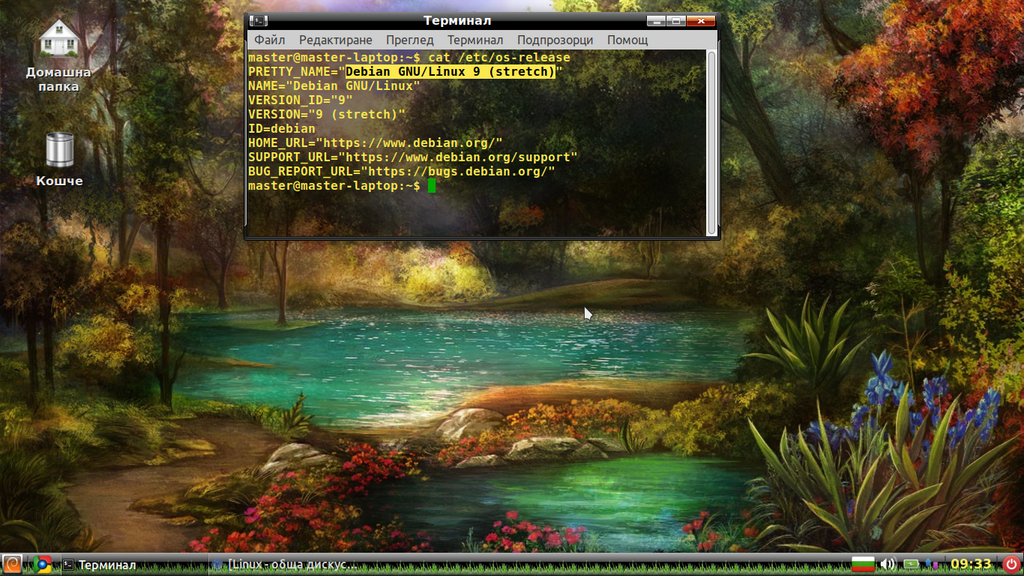Open the Терминал menu in menu bar
Viewport: 1024px width, 576px height.
pos(475,40)
